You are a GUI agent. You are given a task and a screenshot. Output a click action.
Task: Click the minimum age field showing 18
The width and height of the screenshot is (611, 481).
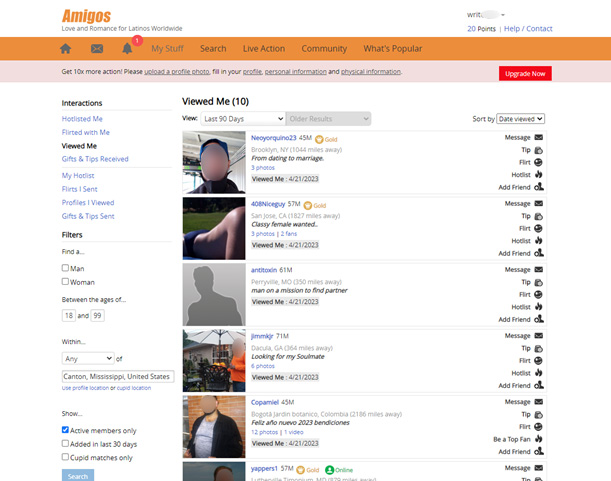coord(69,315)
